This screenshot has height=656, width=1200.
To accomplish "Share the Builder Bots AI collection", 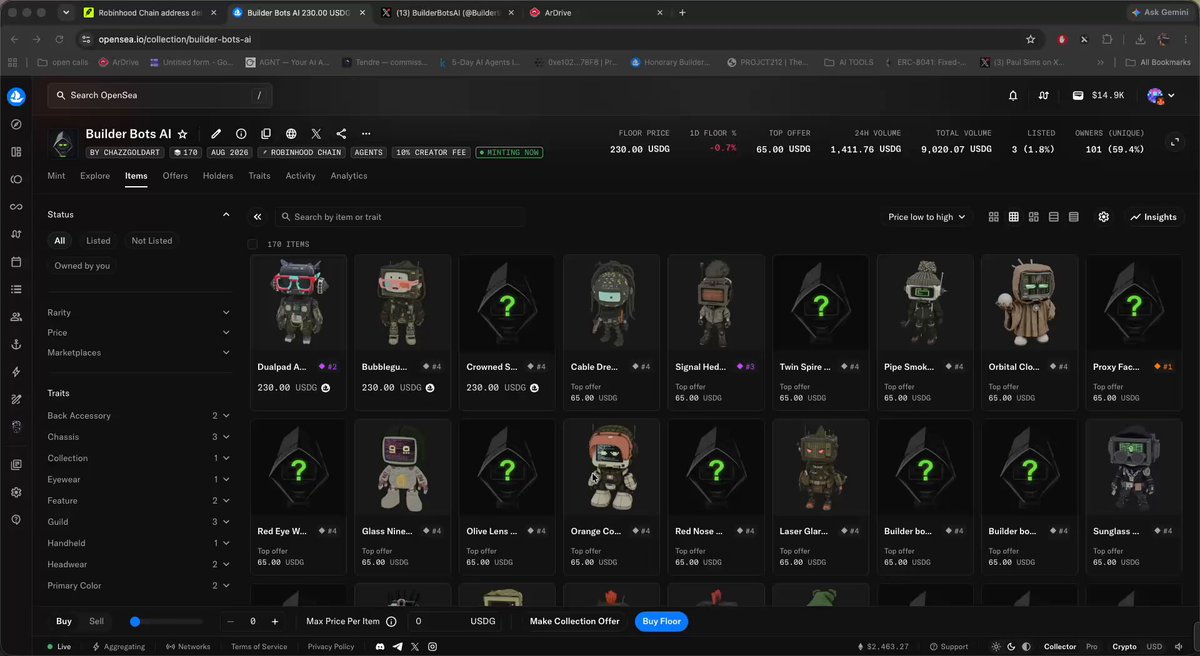I will pos(341,134).
